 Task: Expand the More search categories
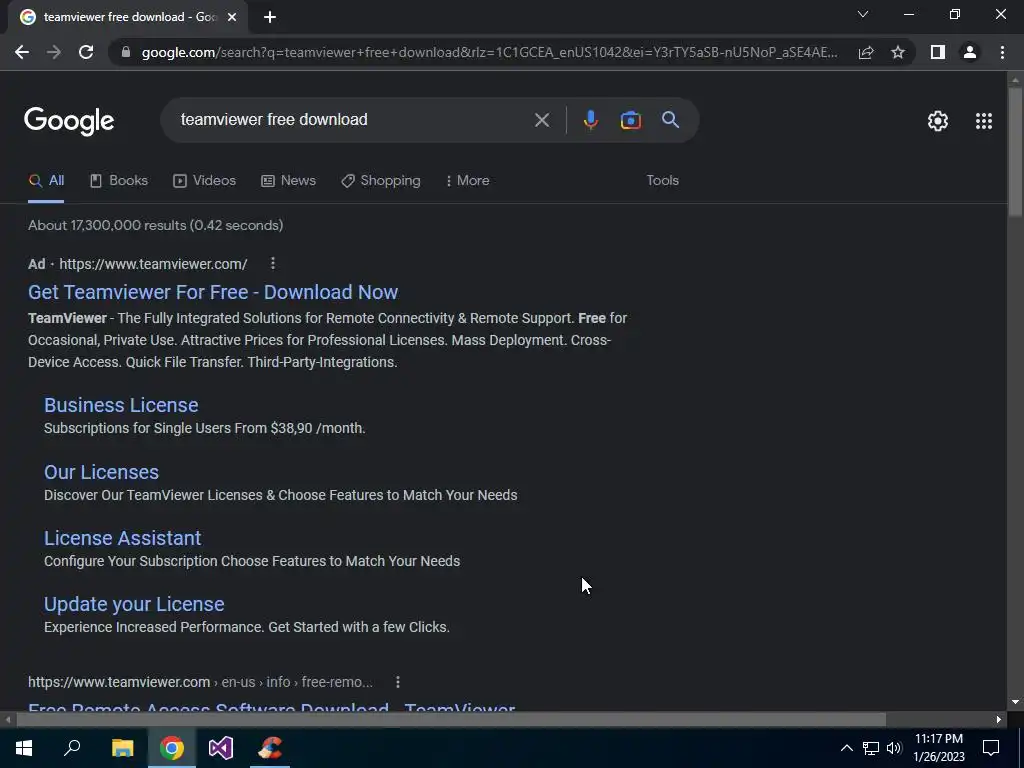click(x=468, y=181)
